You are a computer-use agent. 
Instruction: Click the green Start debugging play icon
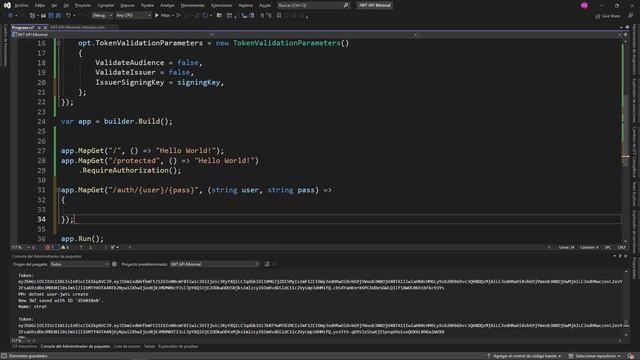point(157,16)
